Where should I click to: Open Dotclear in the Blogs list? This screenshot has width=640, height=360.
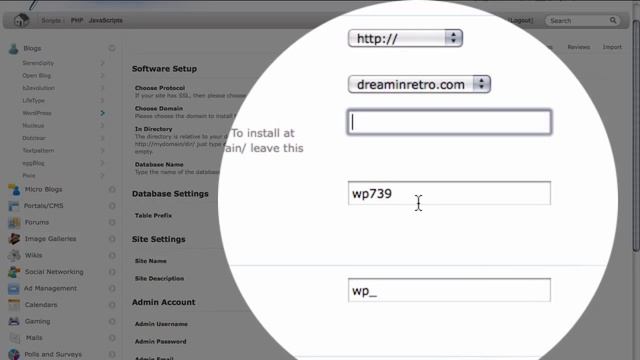pyautogui.click(x=34, y=138)
